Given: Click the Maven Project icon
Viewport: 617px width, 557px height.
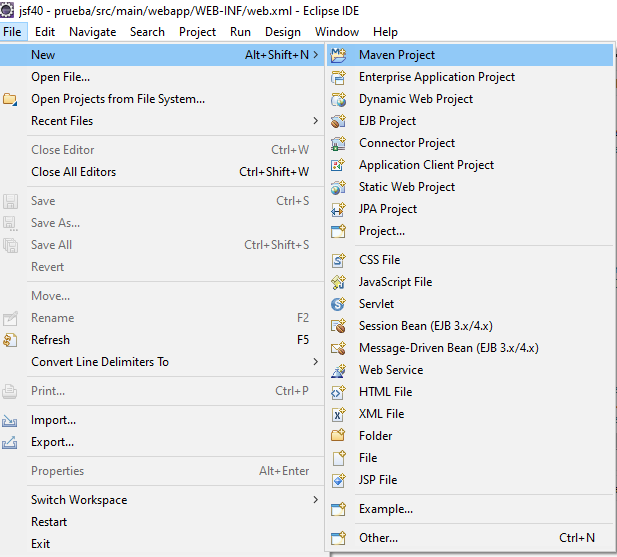Looking at the screenshot, I should point(338,55).
